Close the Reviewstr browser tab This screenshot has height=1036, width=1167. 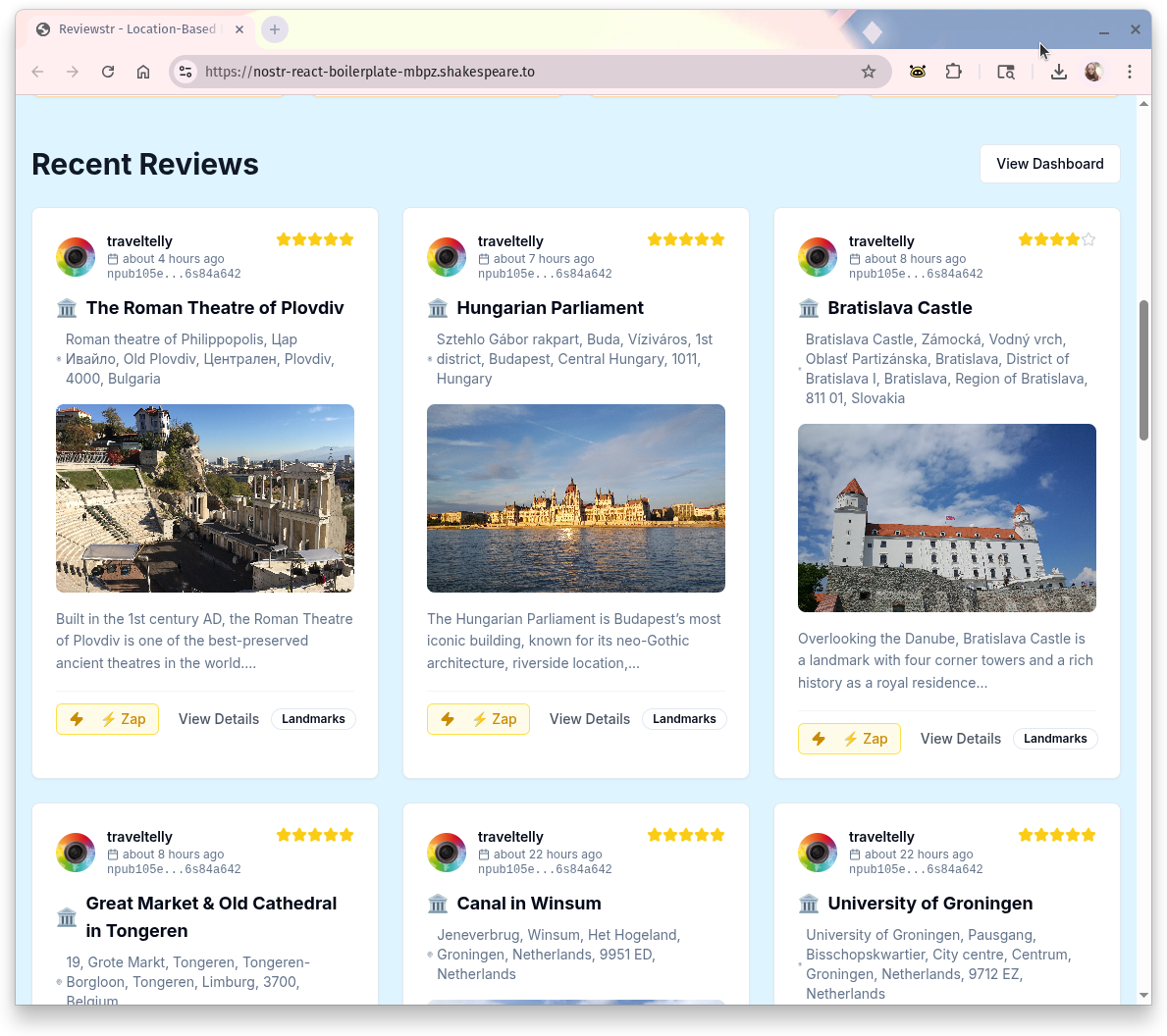pyautogui.click(x=239, y=29)
